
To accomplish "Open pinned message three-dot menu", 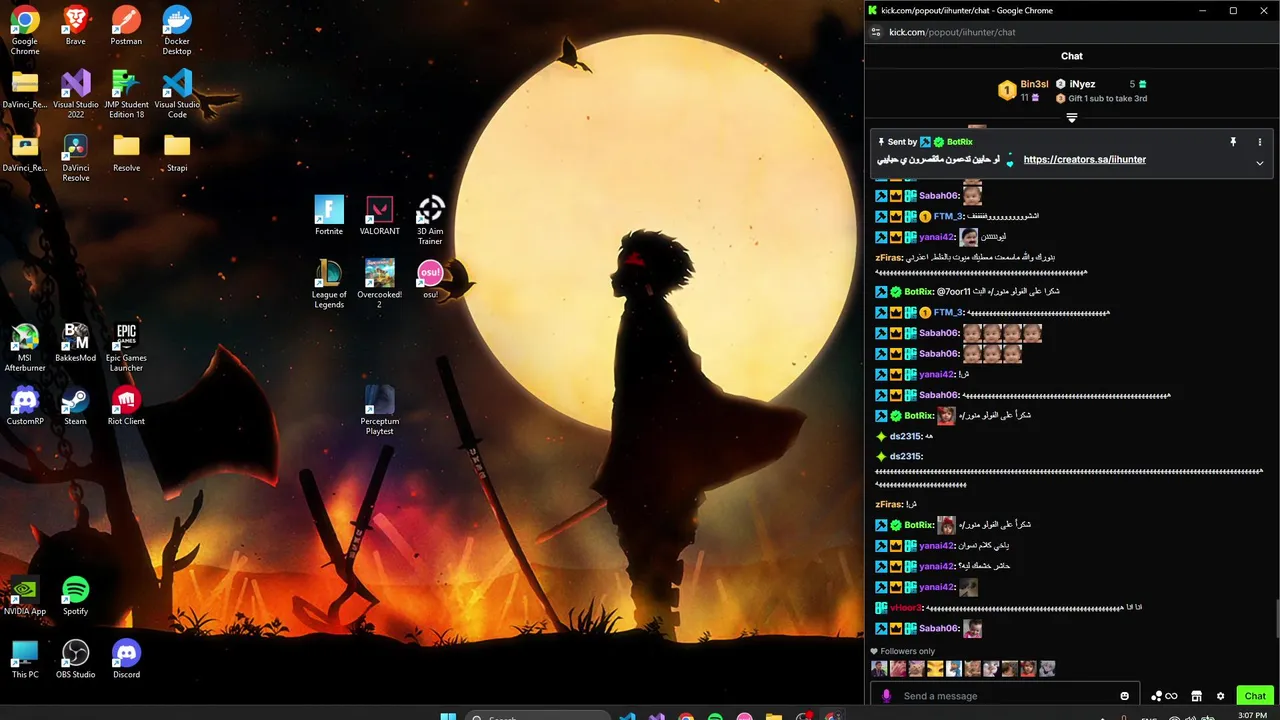I will (1260, 142).
